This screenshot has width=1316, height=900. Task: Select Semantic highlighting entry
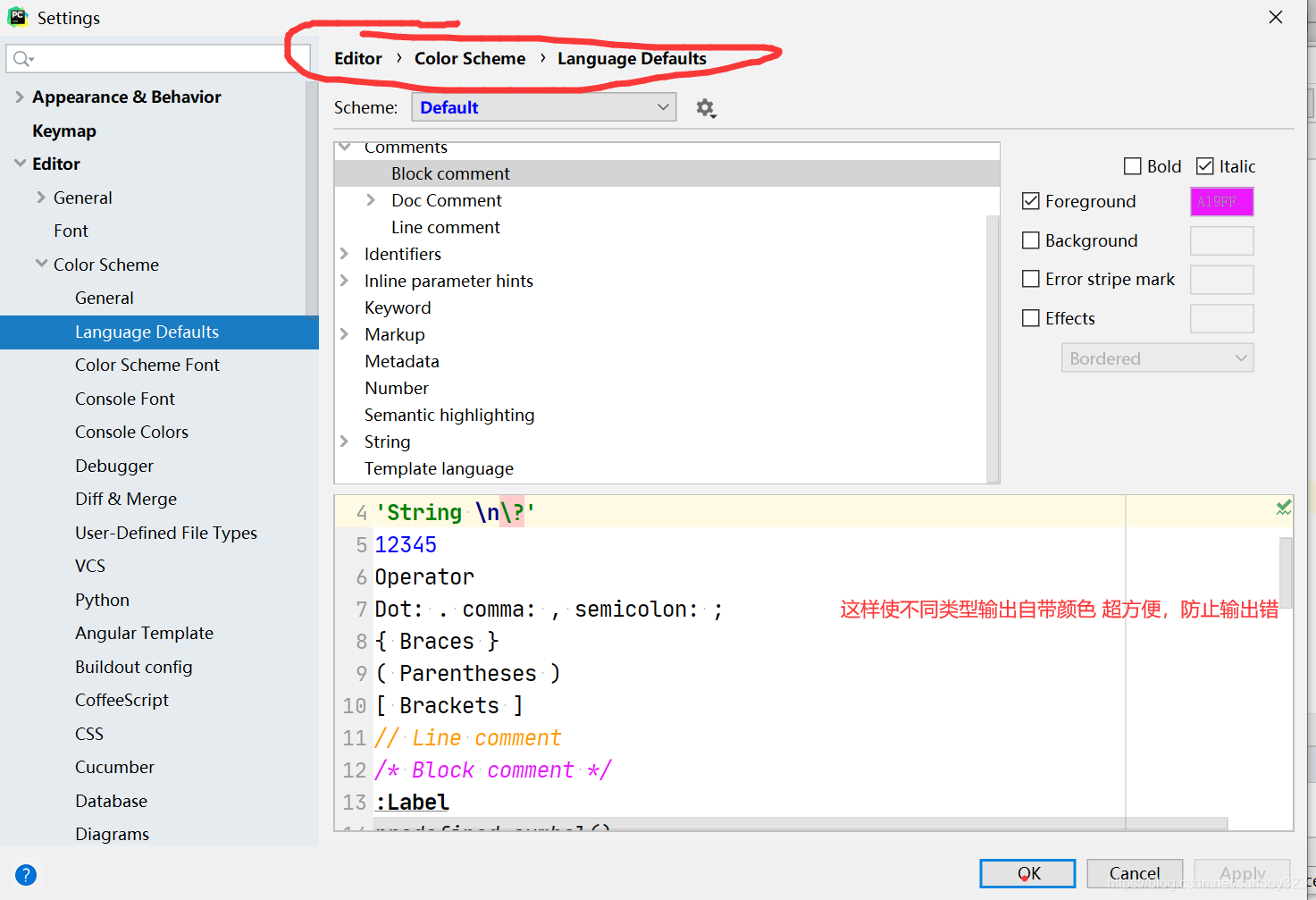click(x=449, y=415)
